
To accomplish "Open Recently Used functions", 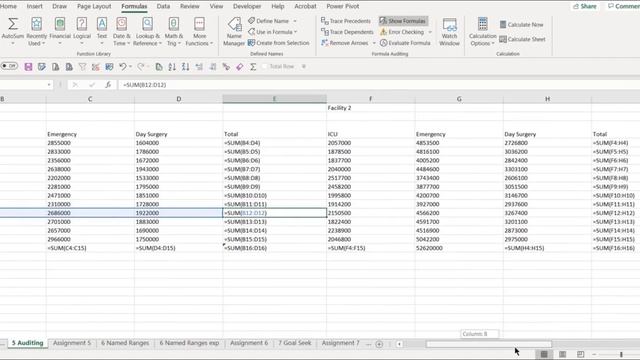I will [36, 31].
